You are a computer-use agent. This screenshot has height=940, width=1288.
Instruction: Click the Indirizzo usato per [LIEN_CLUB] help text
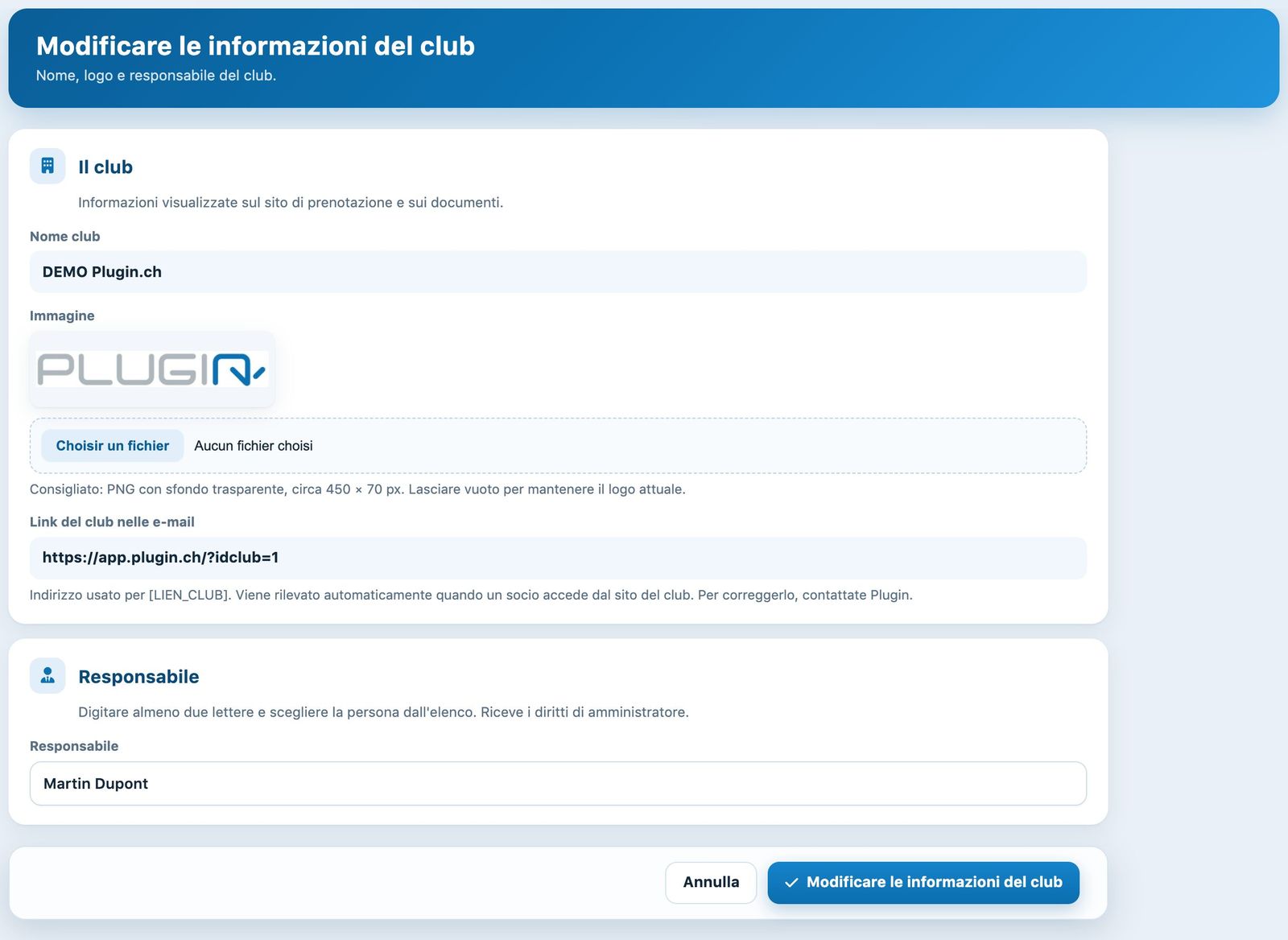(471, 595)
